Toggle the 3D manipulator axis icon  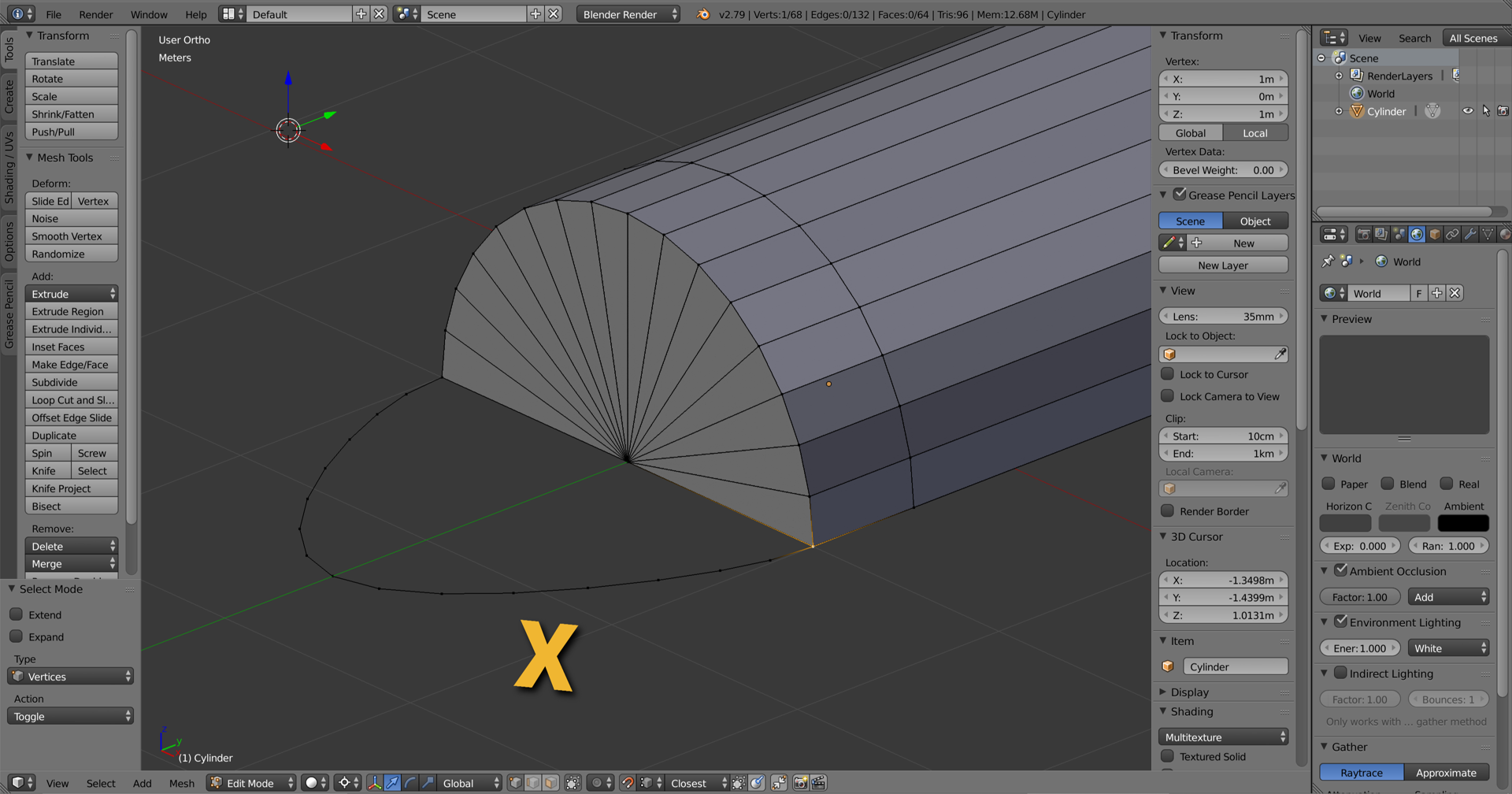tap(374, 783)
